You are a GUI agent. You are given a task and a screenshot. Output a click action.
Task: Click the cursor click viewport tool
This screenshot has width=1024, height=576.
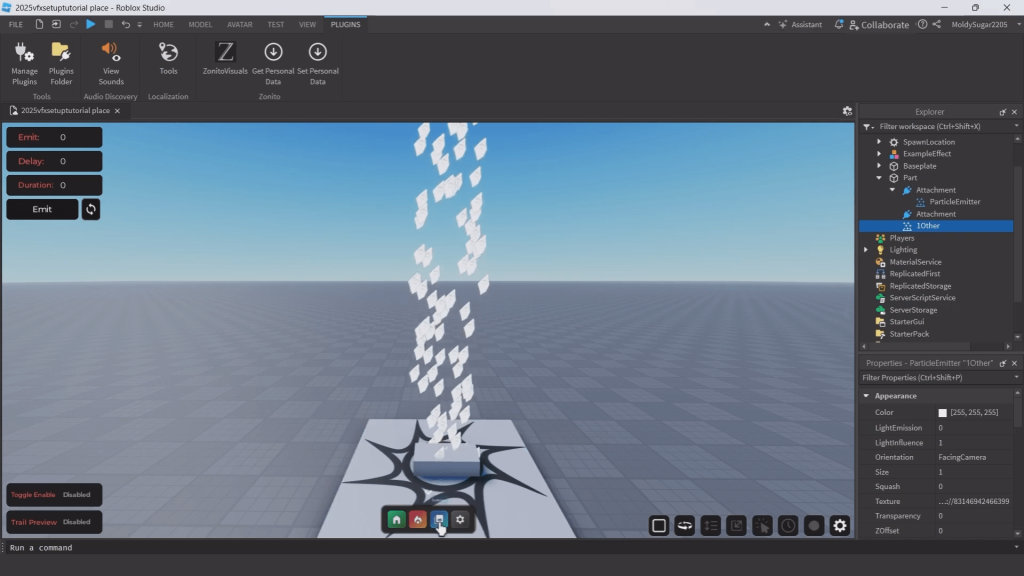tap(762, 526)
